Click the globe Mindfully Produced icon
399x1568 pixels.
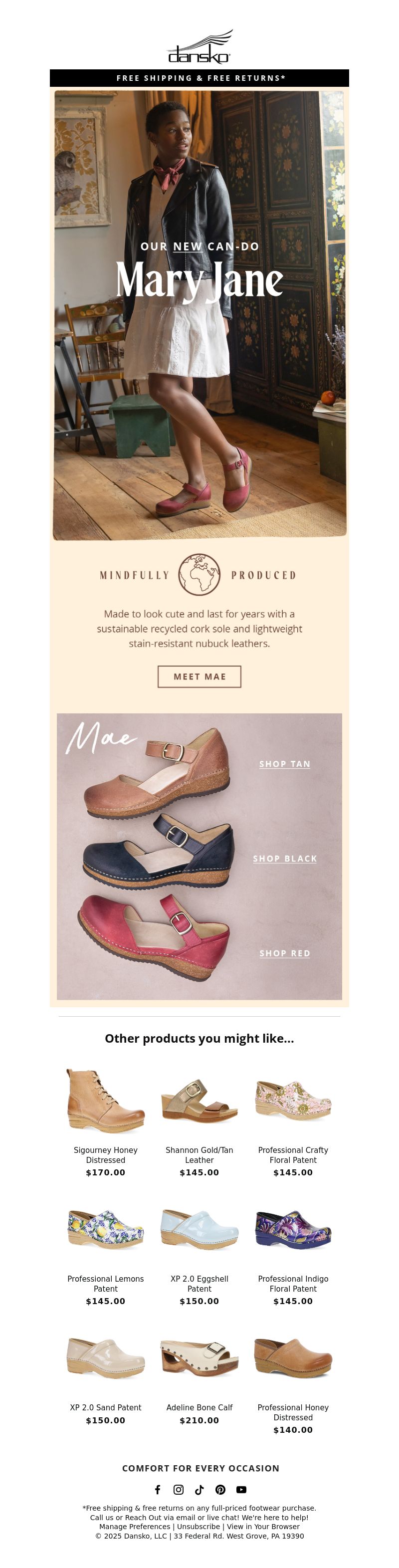pyautogui.click(x=199, y=574)
